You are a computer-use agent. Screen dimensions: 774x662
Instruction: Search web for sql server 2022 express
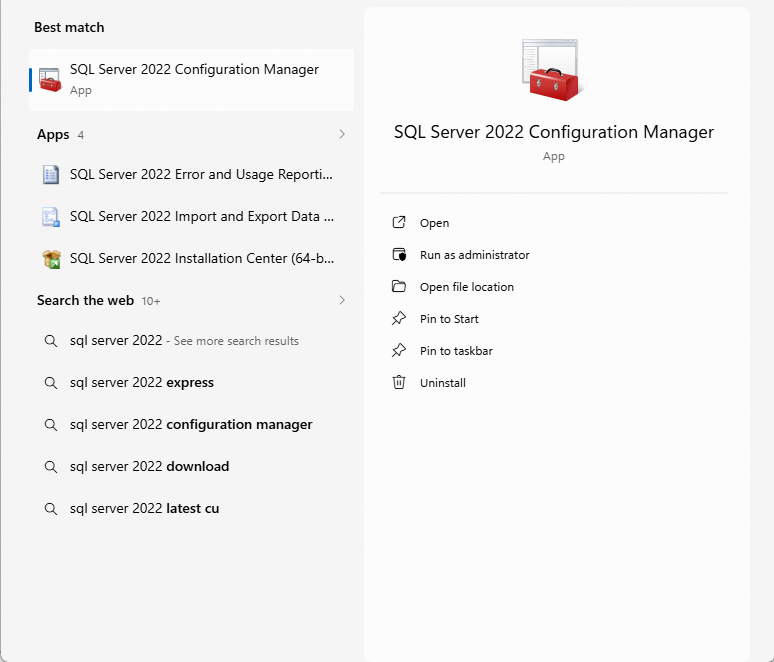[x=141, y=383]
